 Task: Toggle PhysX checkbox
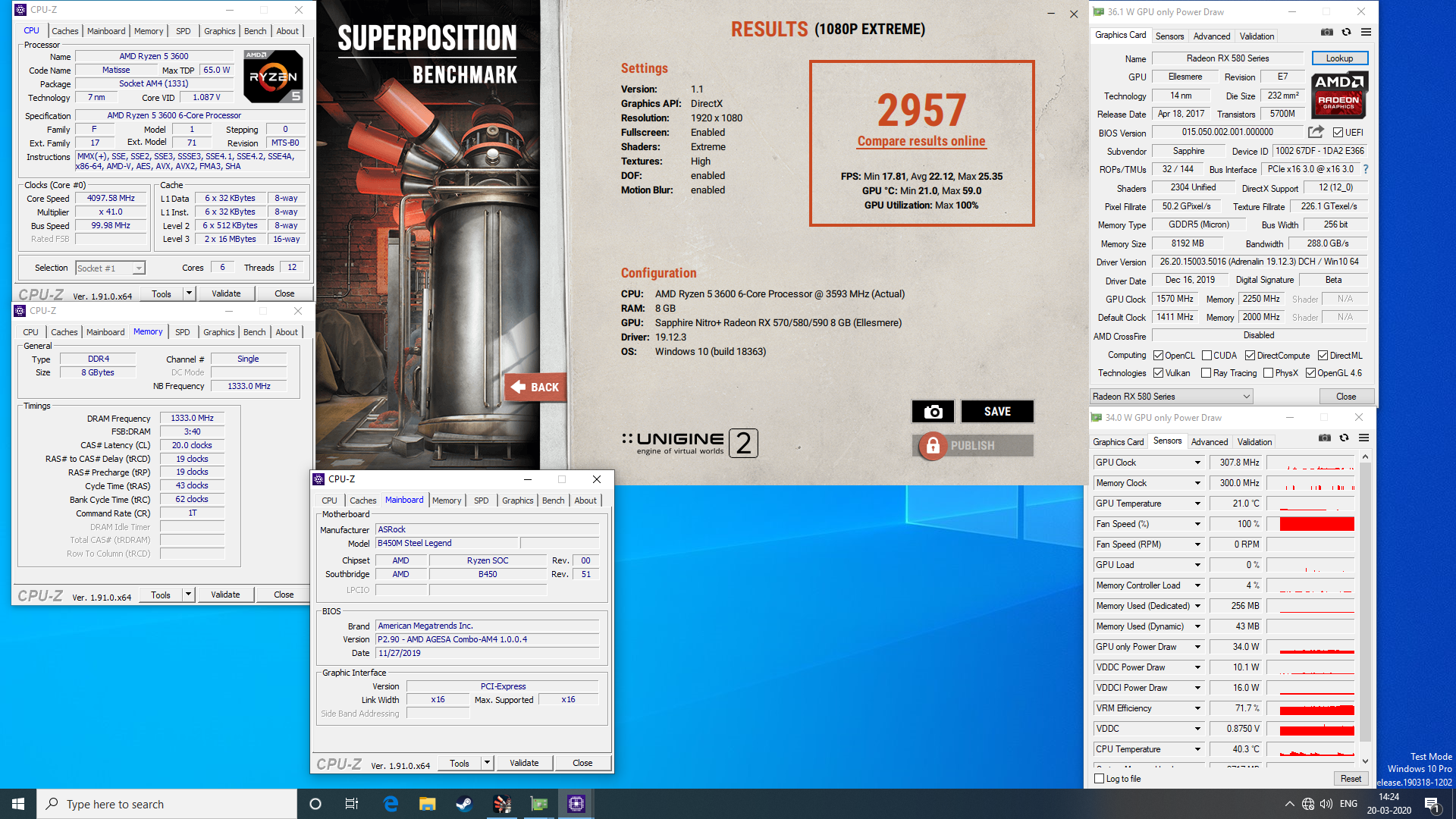click(1268, 373)
